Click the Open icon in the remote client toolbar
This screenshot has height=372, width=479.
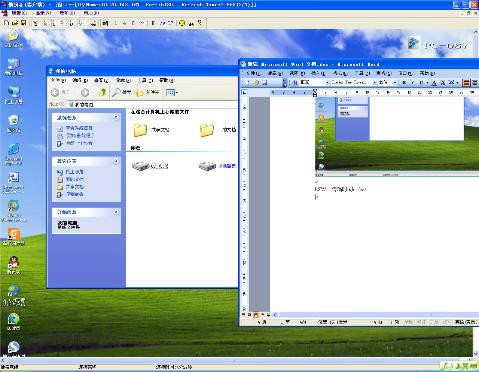pyautogui.click(x=15, y=23)
